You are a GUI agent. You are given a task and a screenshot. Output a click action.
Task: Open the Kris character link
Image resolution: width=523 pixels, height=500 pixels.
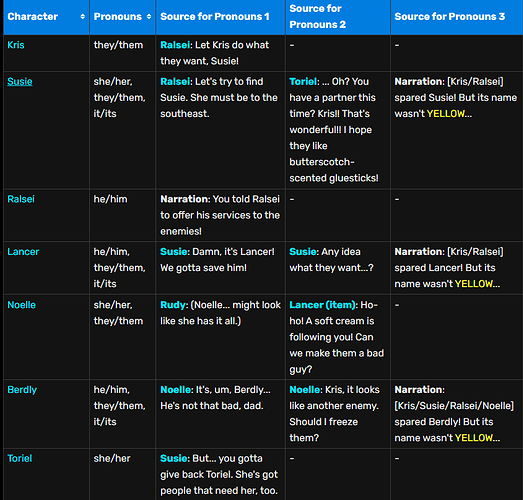pyautogui.click(x=16, y=45)
